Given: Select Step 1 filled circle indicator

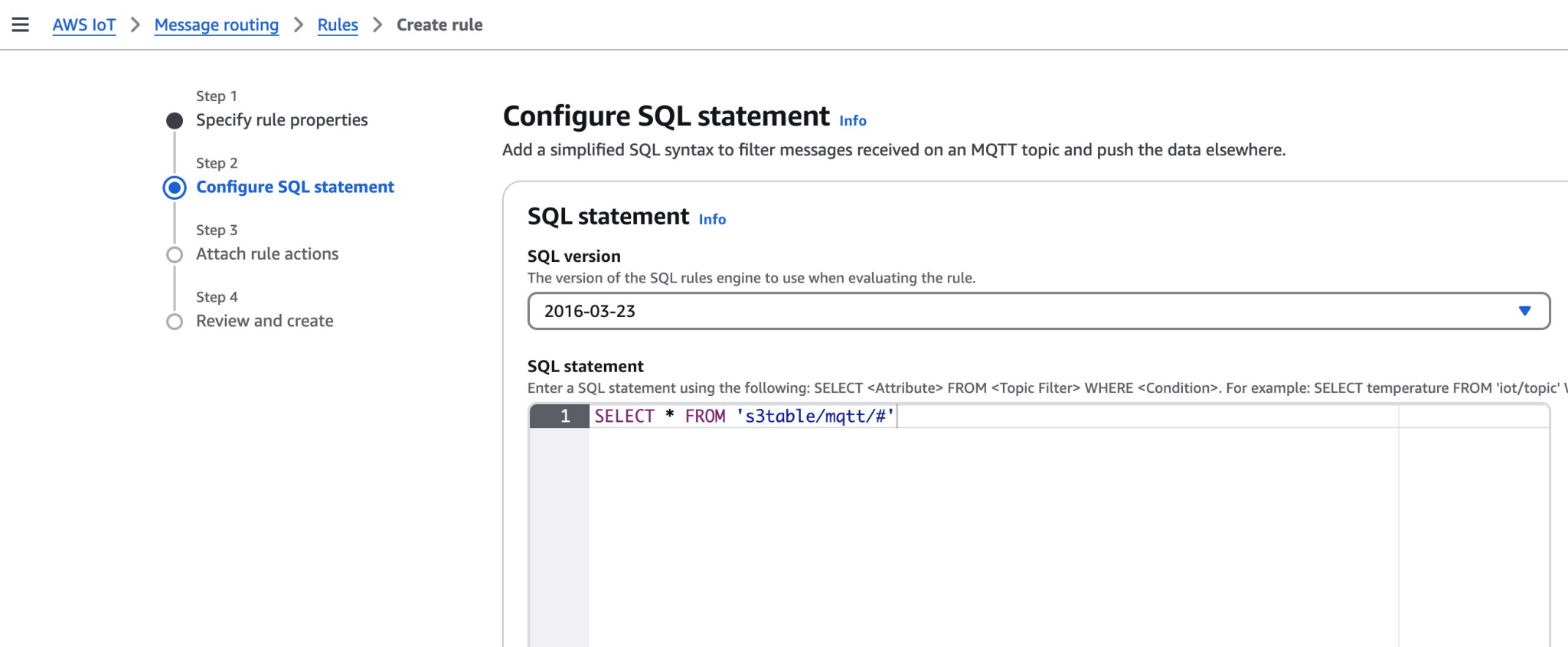Looking at the screenshot, I should click(x=175, y=121).
